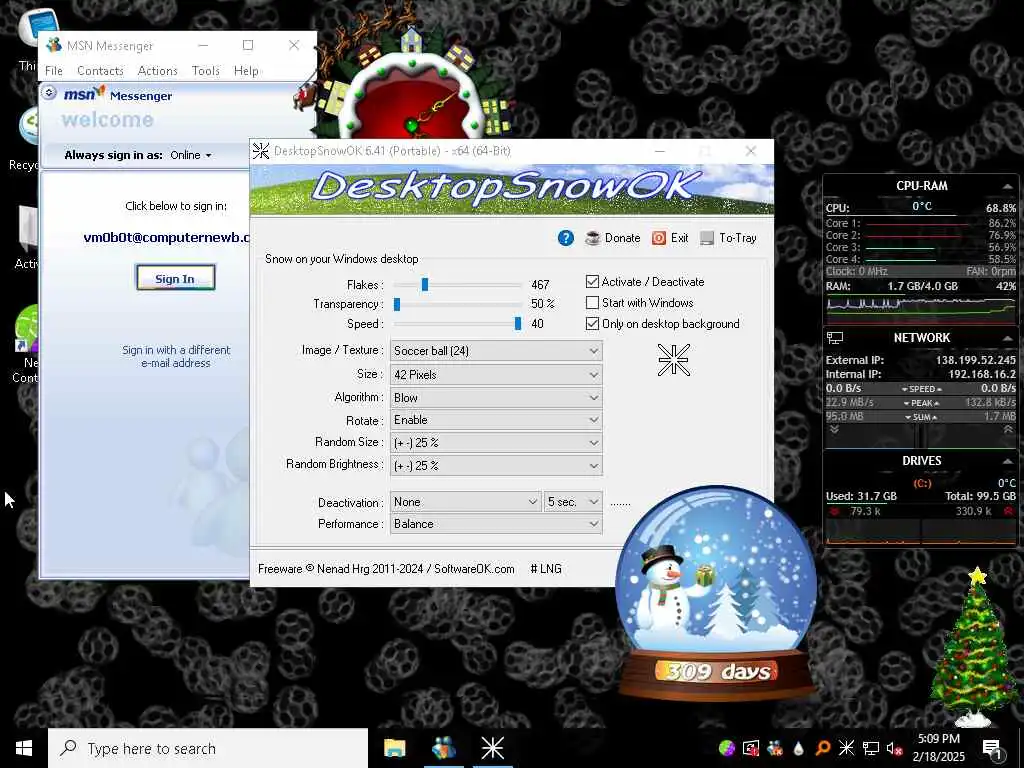
Task: Click the Christmas tree desktop decoration
Action: coord(974,647)
